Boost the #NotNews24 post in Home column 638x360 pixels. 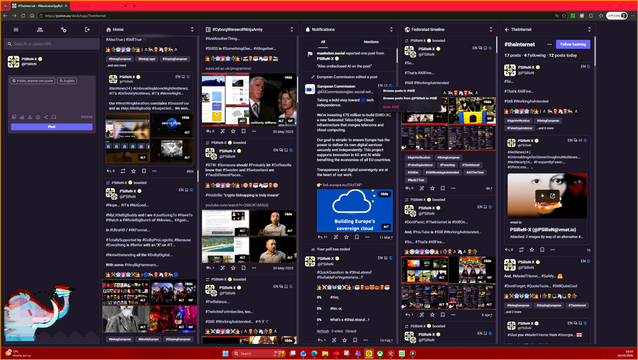[123, 171]
